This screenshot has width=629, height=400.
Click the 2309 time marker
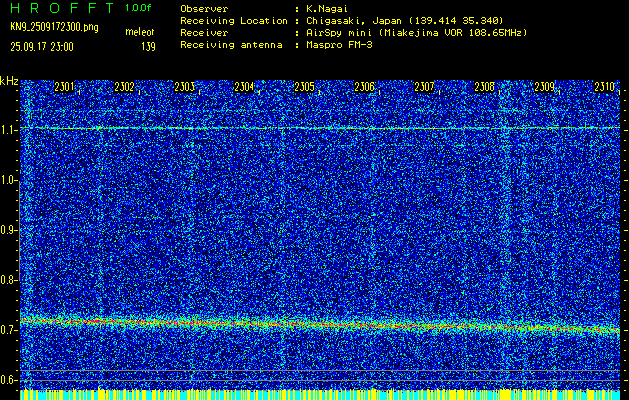coord(545,87)
